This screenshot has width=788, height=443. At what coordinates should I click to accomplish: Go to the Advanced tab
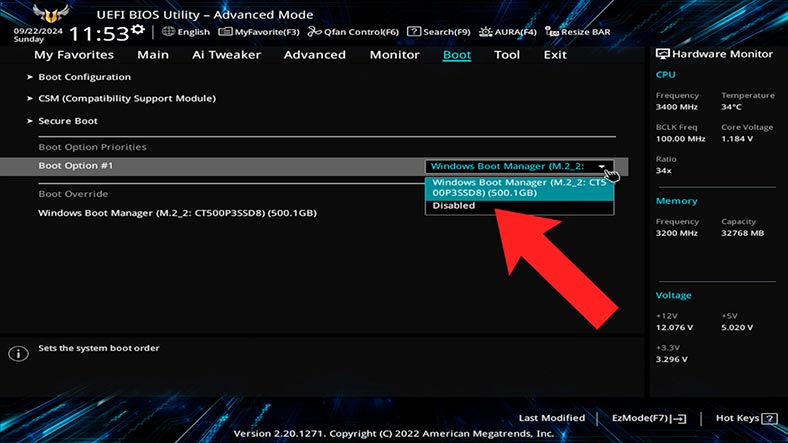tap(315, 55)
